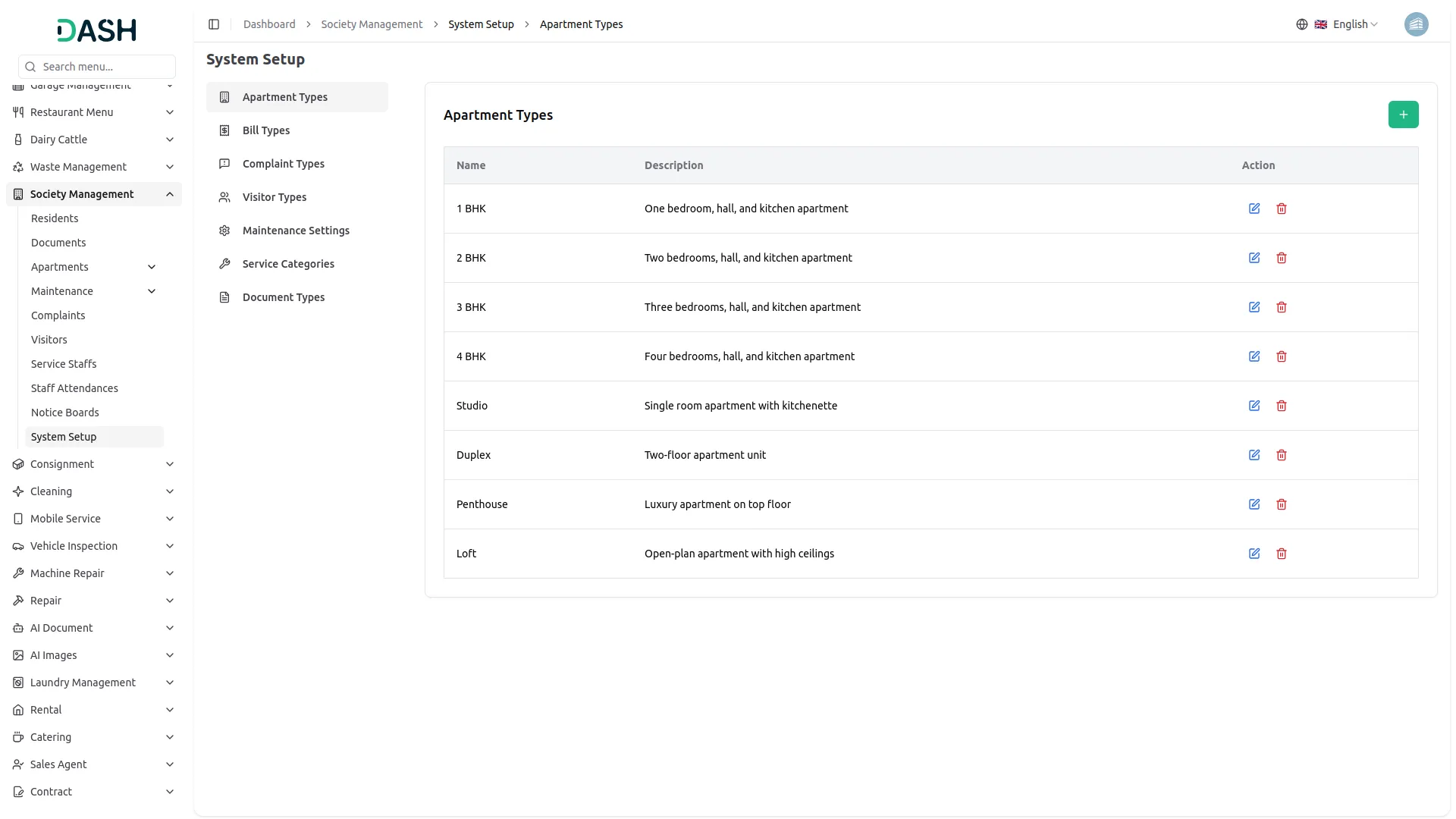
Task: Go to Dashboard breadcrumb link
Action: (x=269, y=24)
